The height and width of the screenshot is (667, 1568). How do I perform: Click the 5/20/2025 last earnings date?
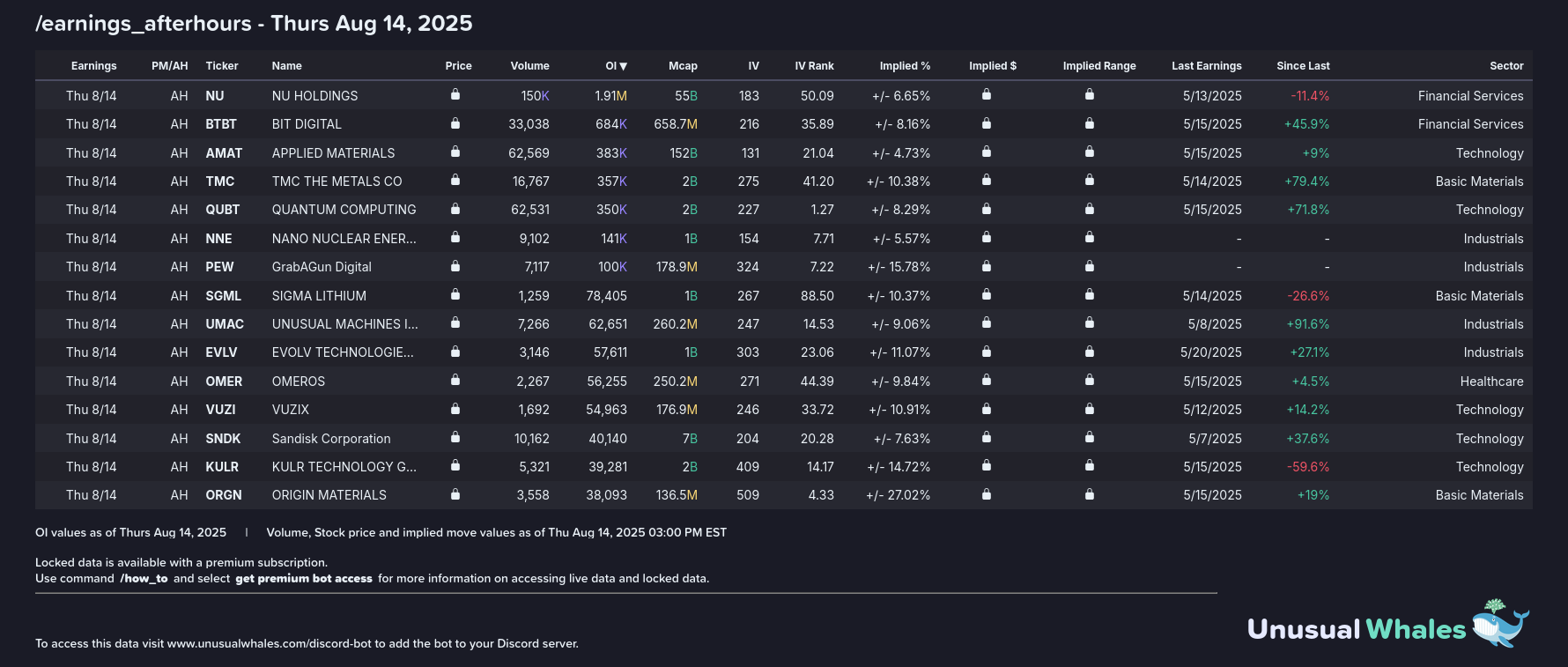coord(1211,352)
